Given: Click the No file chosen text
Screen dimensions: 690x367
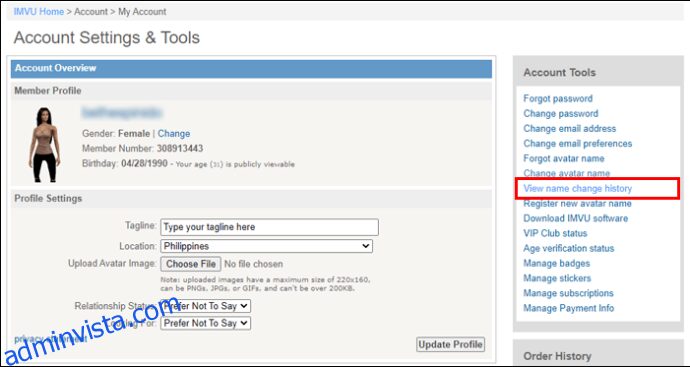Looking at the screenshot, I should (x=253, y=264).
